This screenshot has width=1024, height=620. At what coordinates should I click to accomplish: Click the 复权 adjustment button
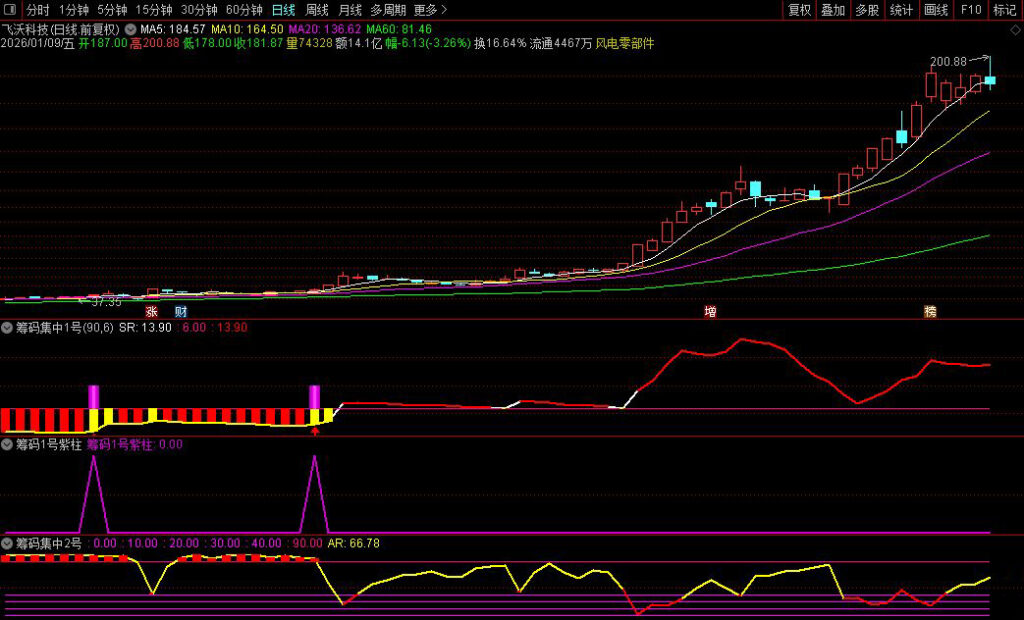pyautogui.click(x=800, y=10)
